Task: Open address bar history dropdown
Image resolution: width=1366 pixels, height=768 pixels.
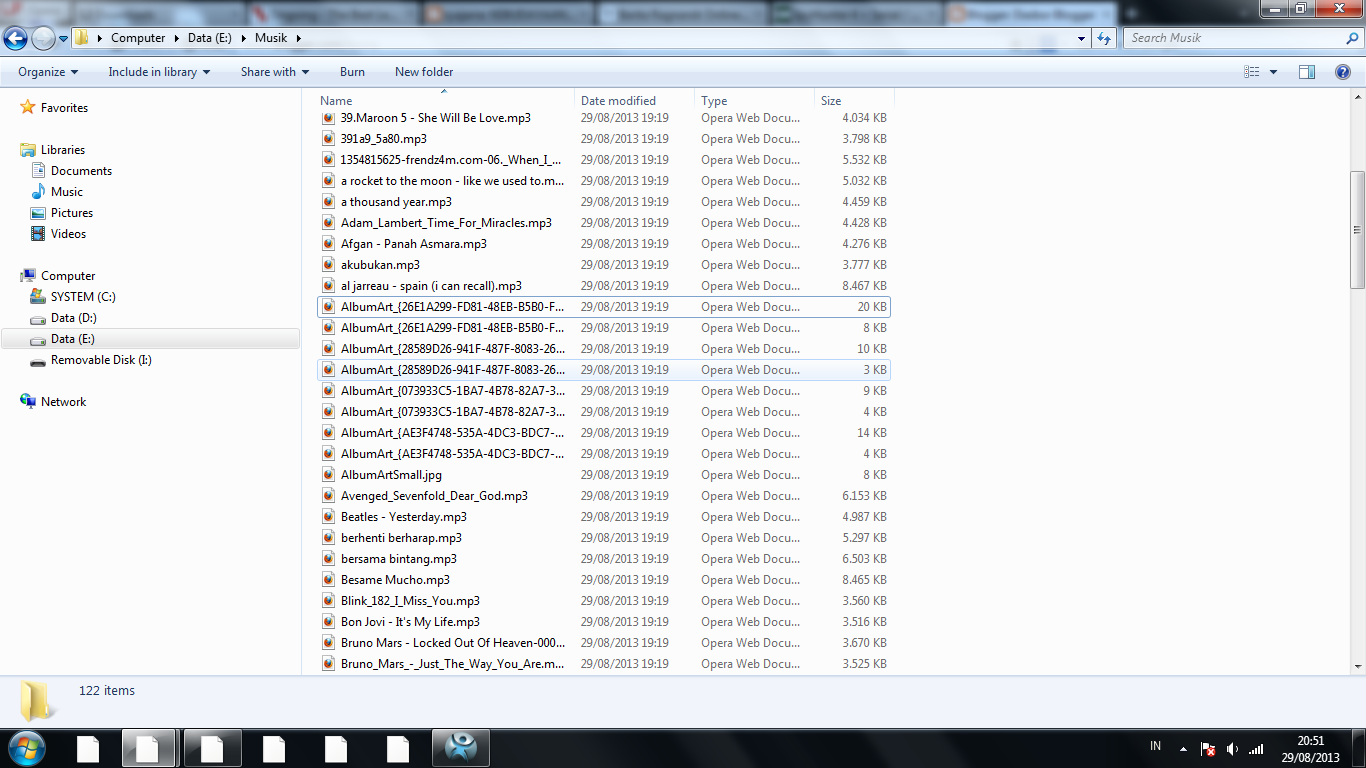Action: tap(1082, 38)
